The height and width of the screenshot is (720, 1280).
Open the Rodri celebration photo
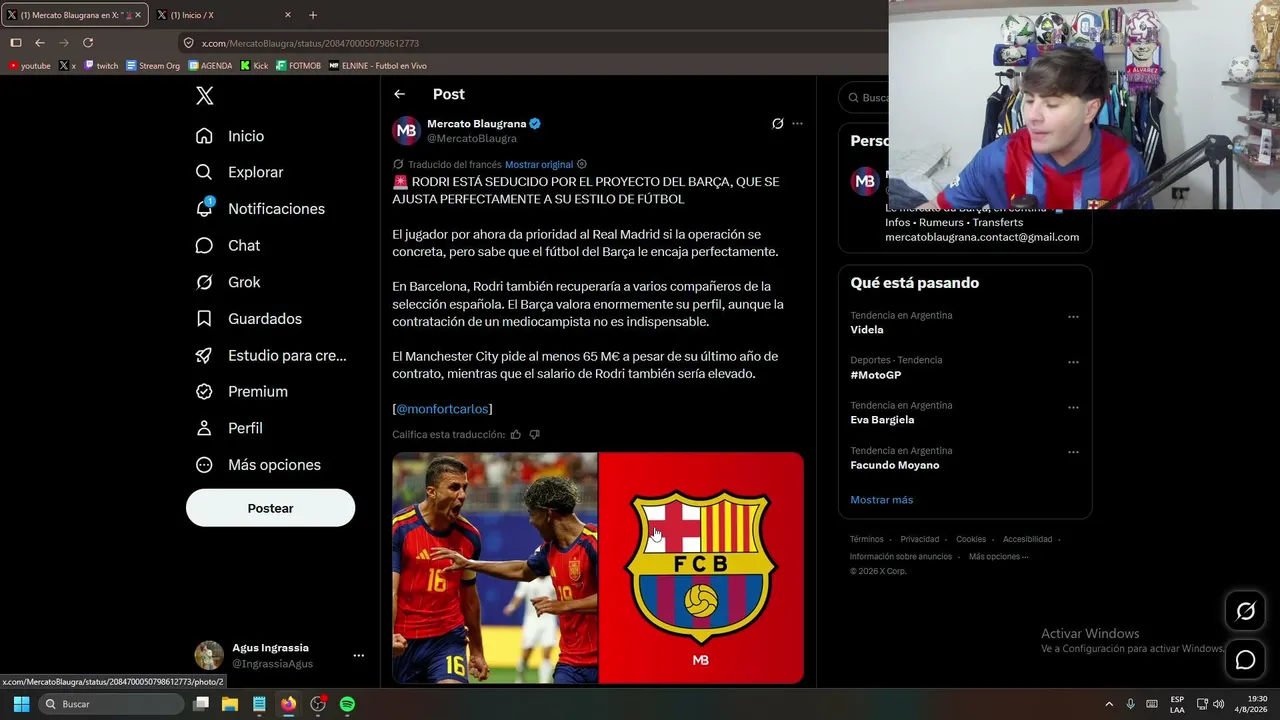coord(494,568)
